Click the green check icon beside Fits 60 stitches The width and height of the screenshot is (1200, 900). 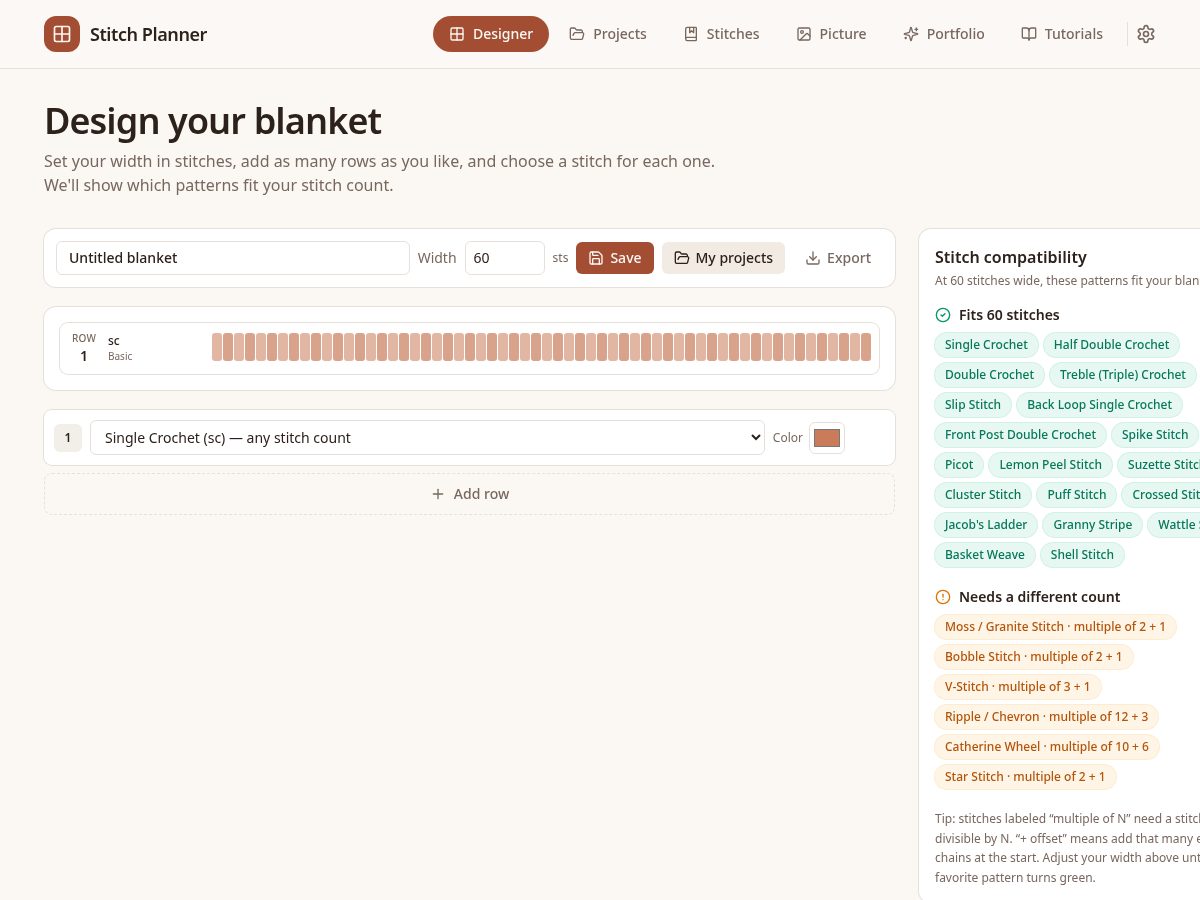[943, 315]
